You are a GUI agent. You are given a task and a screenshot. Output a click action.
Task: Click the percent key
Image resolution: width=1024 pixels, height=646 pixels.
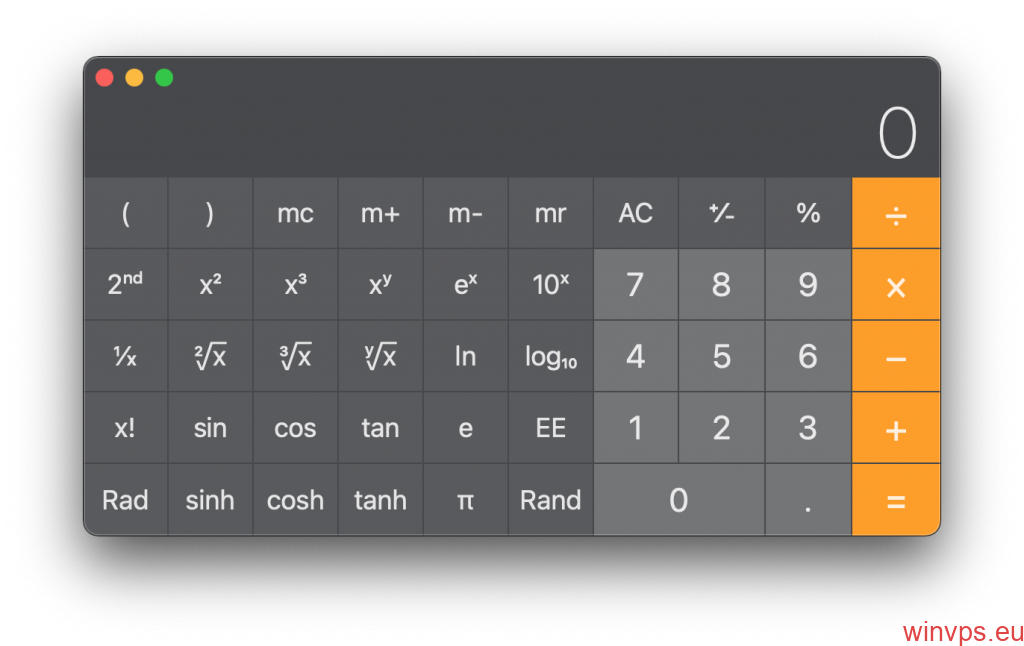(808, 213)
